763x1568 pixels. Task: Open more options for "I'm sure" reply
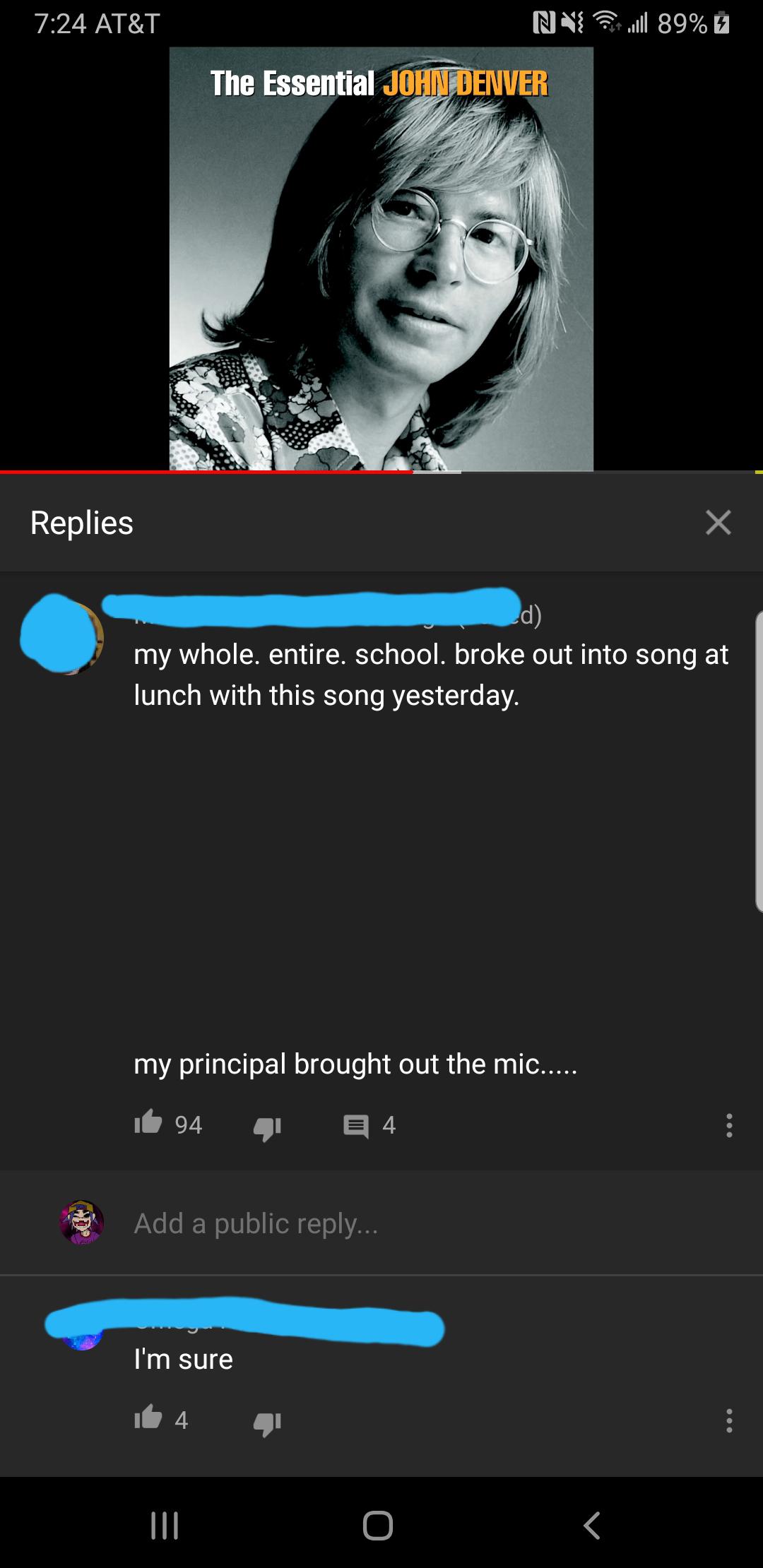pos(729,1420)
